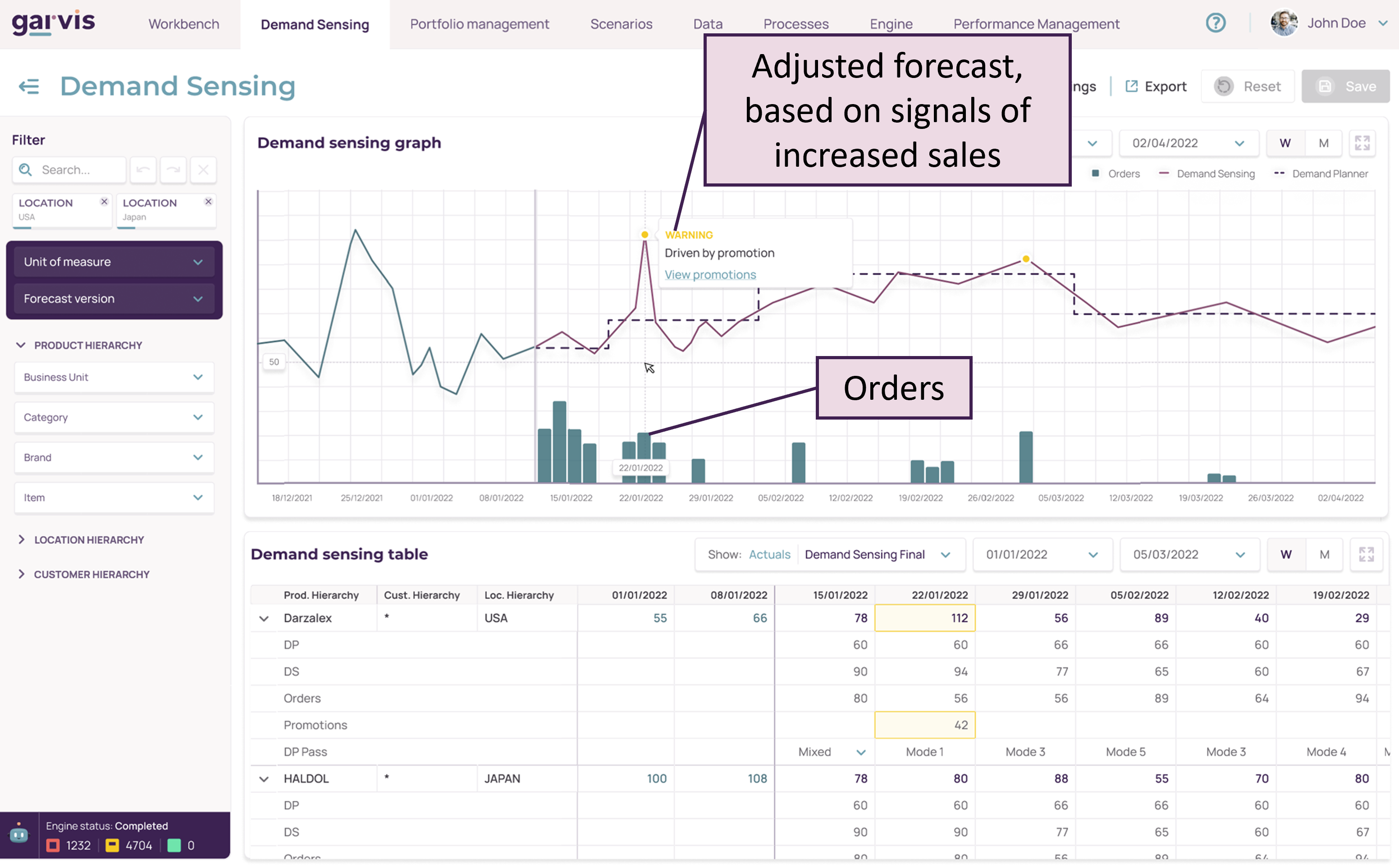Remove the USA location filter
Screen dimensions: 1399x868
coord(105,201)
